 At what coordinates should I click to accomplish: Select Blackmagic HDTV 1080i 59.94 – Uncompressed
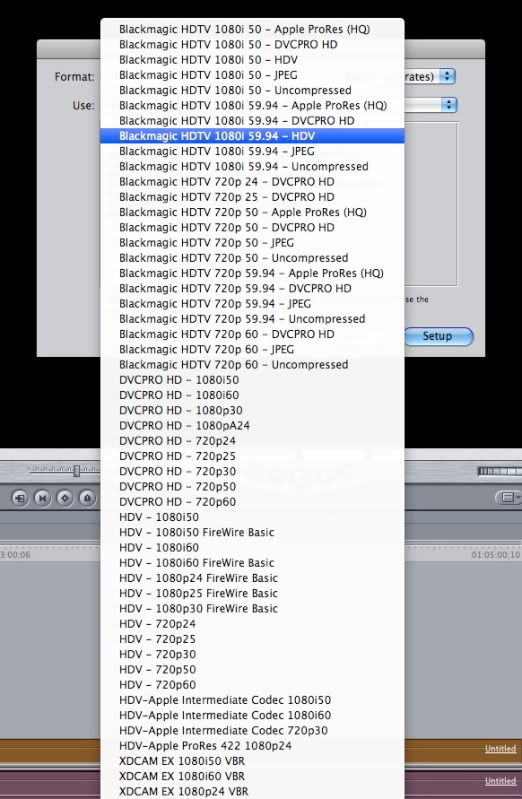click(252, 167)
